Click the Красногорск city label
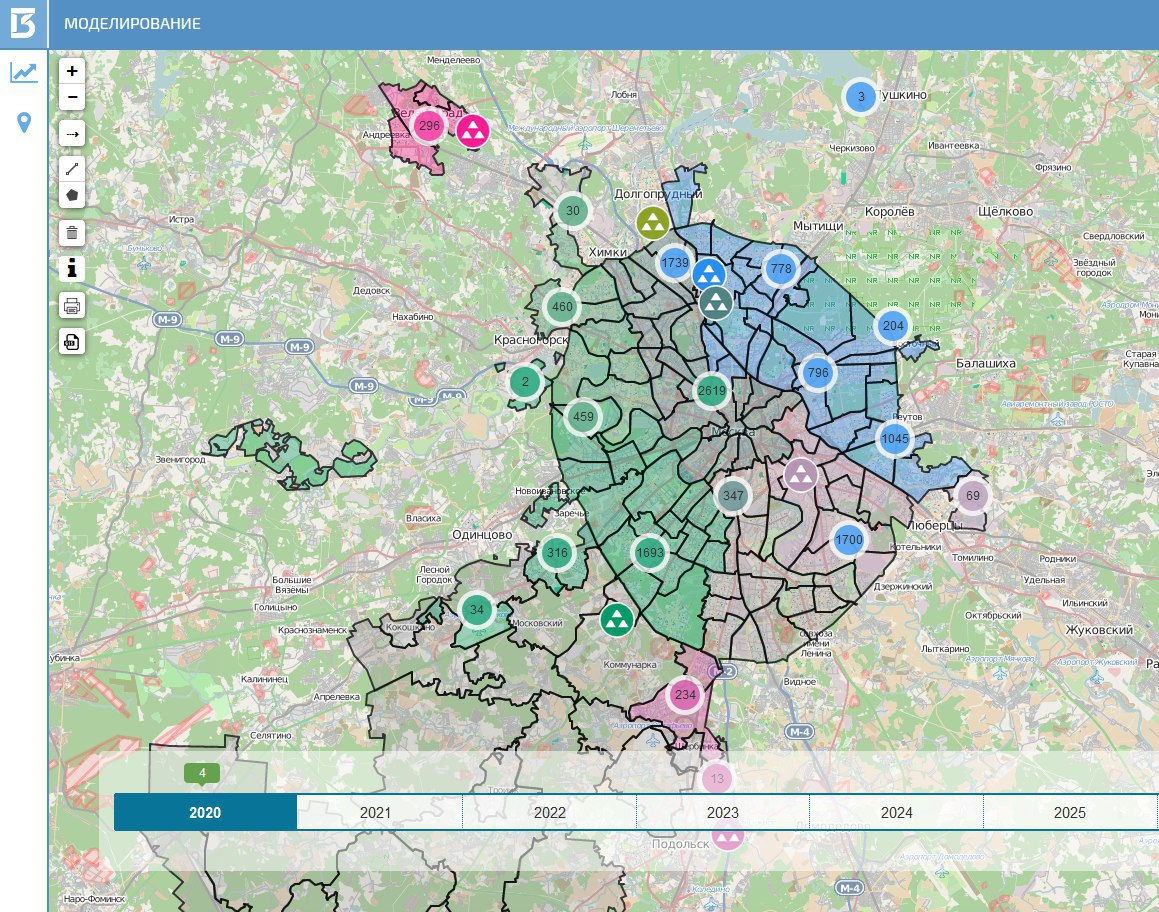1159x912 pixels. pyautogui.click(x=531, y=340)
